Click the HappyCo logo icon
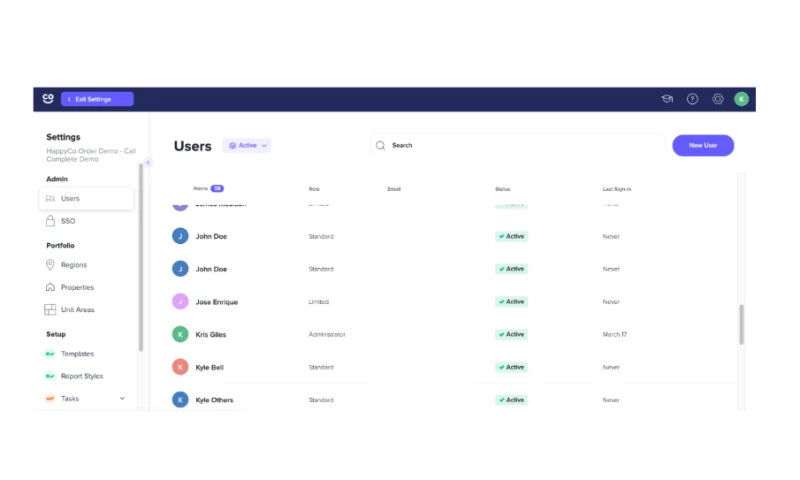800x480 pixels. pyautogui.click(x=48, y=98)
